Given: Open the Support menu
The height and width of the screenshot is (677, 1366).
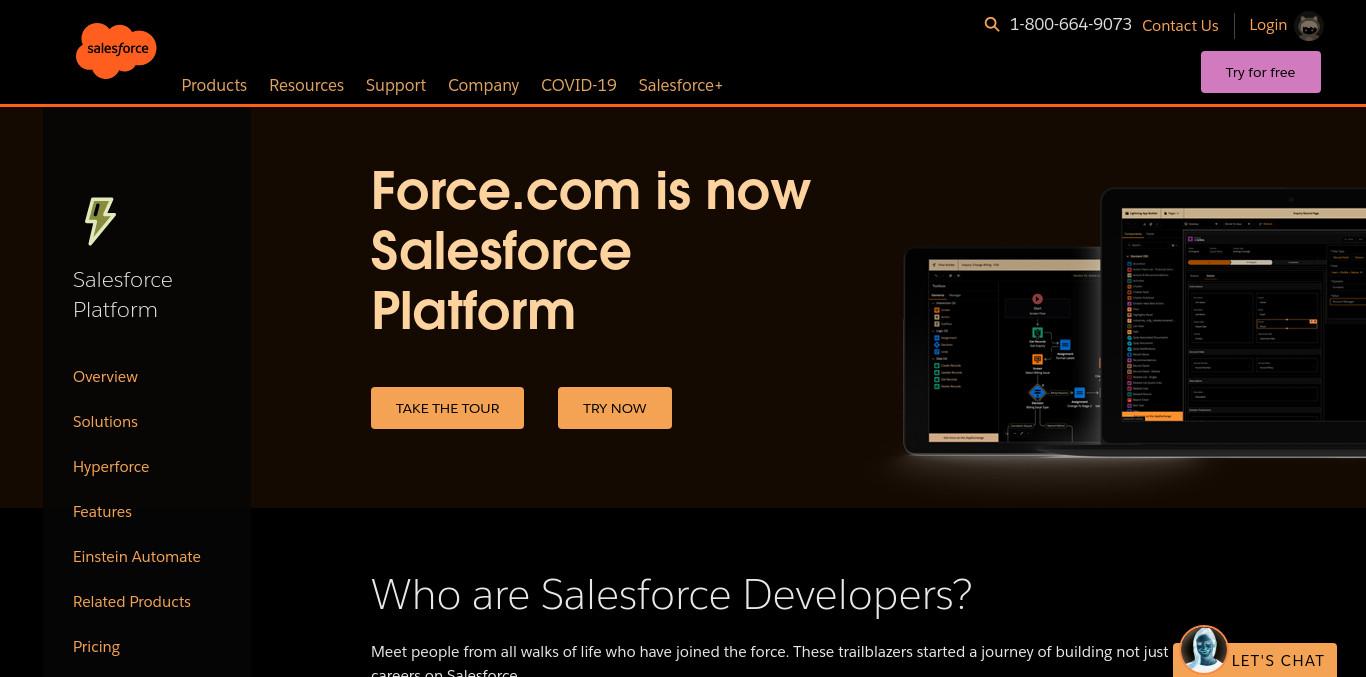Looking at the screenshot, I should click(396, 85).
